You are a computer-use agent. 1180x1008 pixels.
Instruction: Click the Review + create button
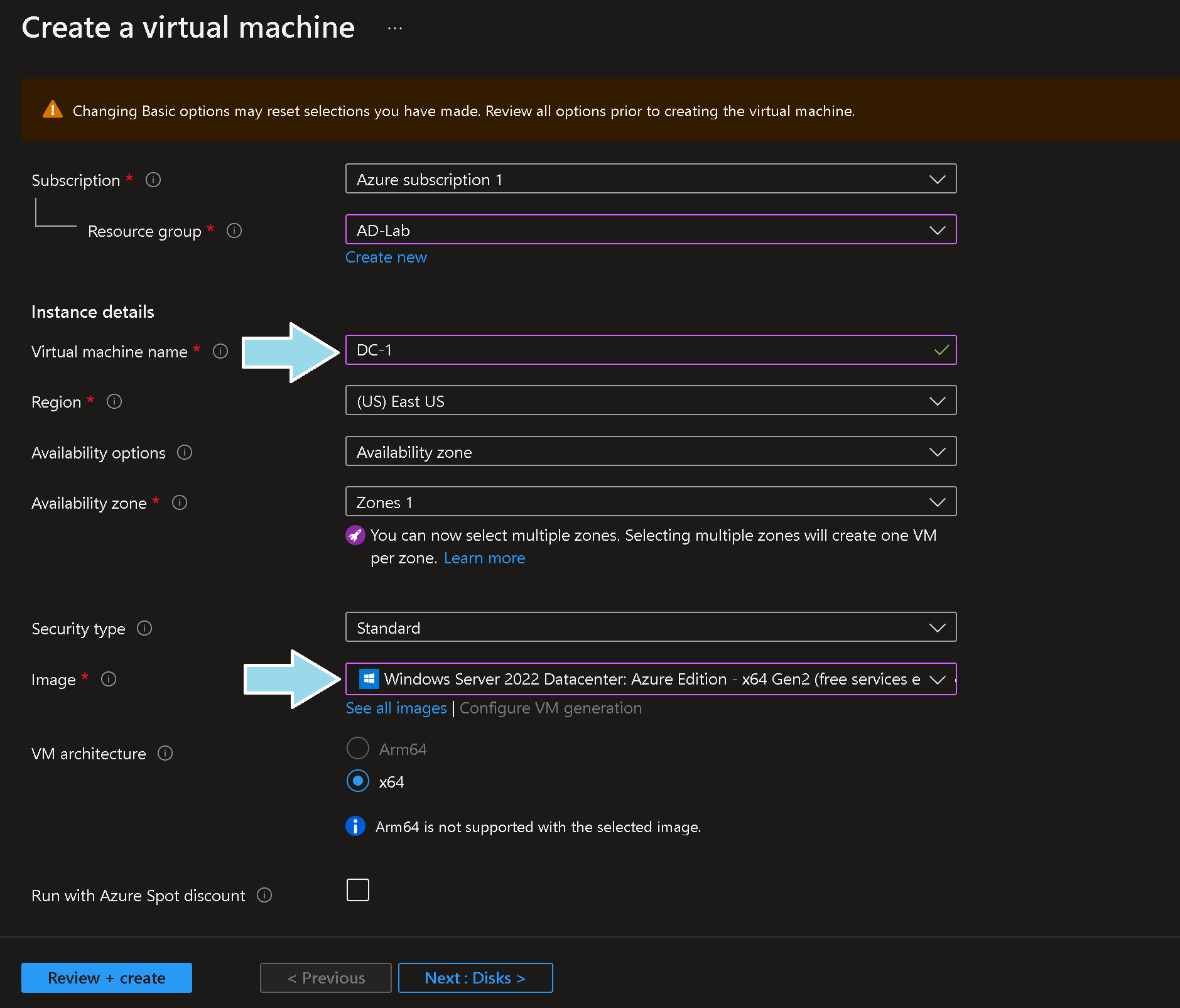tap(107, 978)
